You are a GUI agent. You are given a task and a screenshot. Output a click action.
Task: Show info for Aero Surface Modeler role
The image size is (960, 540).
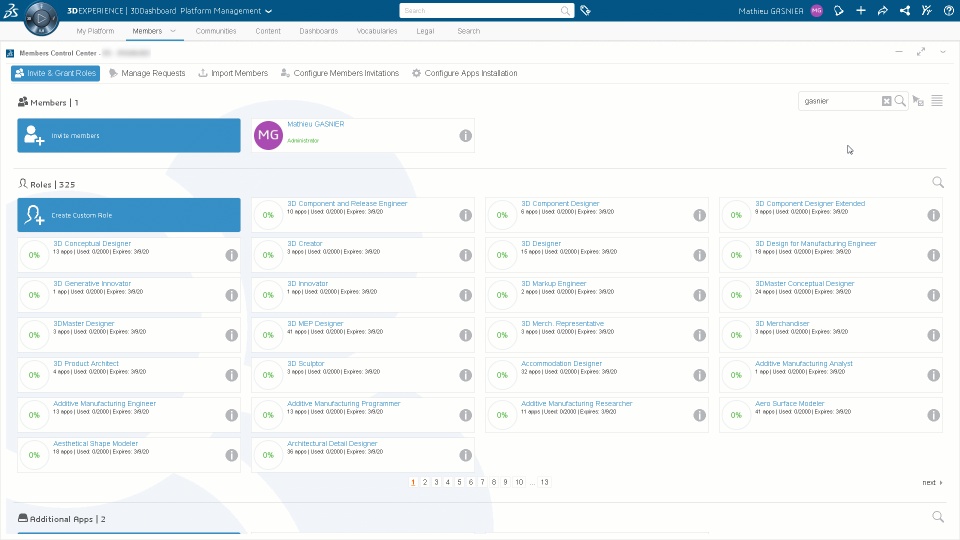click(x=933, y=415)
